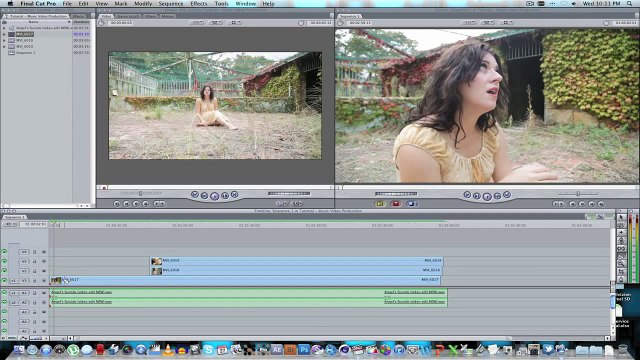Image resolution: width=640 pixels, height=360 pixels.
Task: Click timeline current timecode field
Action: (x=33, y=224)
